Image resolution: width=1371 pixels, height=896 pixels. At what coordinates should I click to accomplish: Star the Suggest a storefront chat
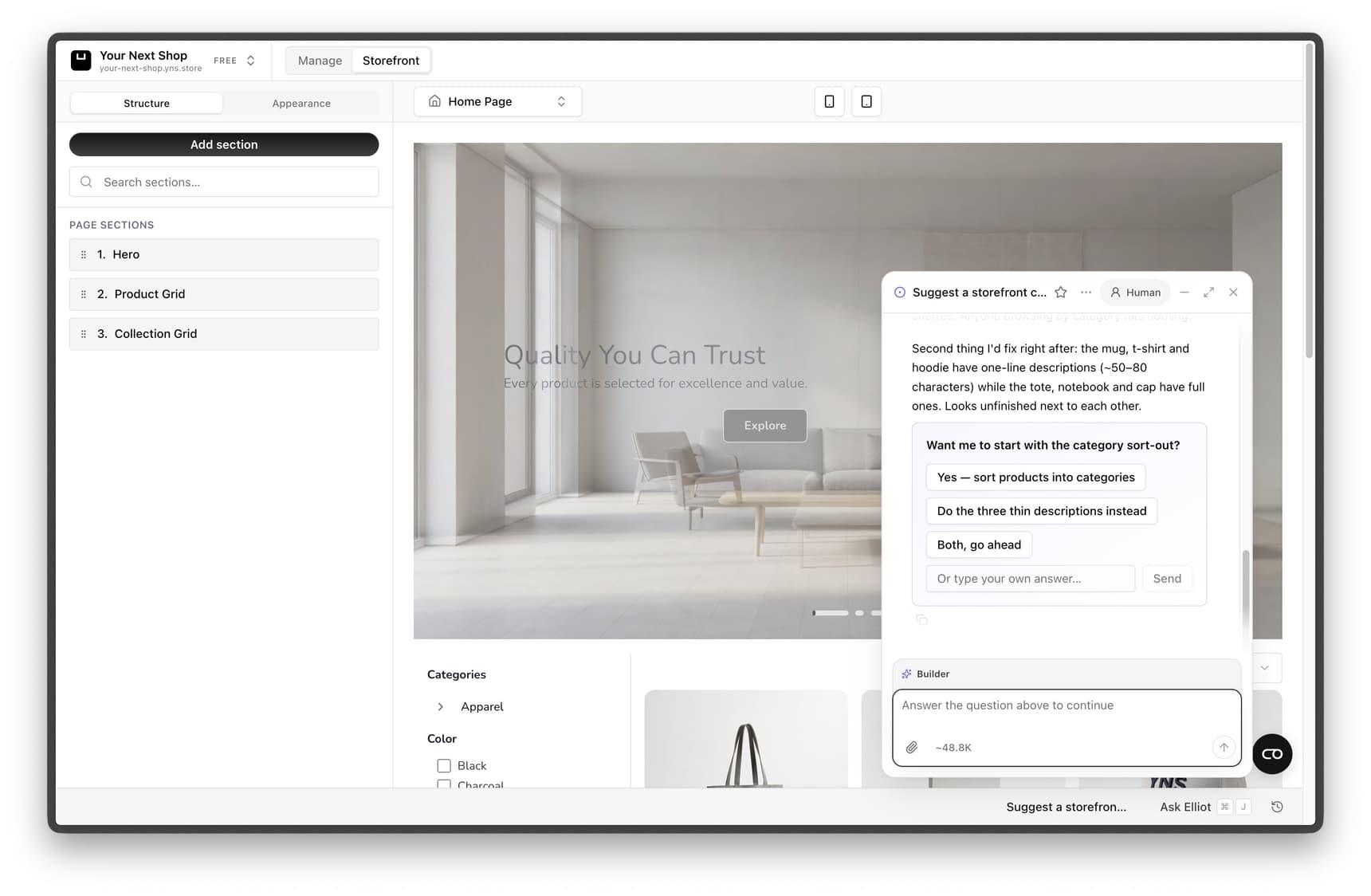pyautogui.click(x=1061, y=293)
